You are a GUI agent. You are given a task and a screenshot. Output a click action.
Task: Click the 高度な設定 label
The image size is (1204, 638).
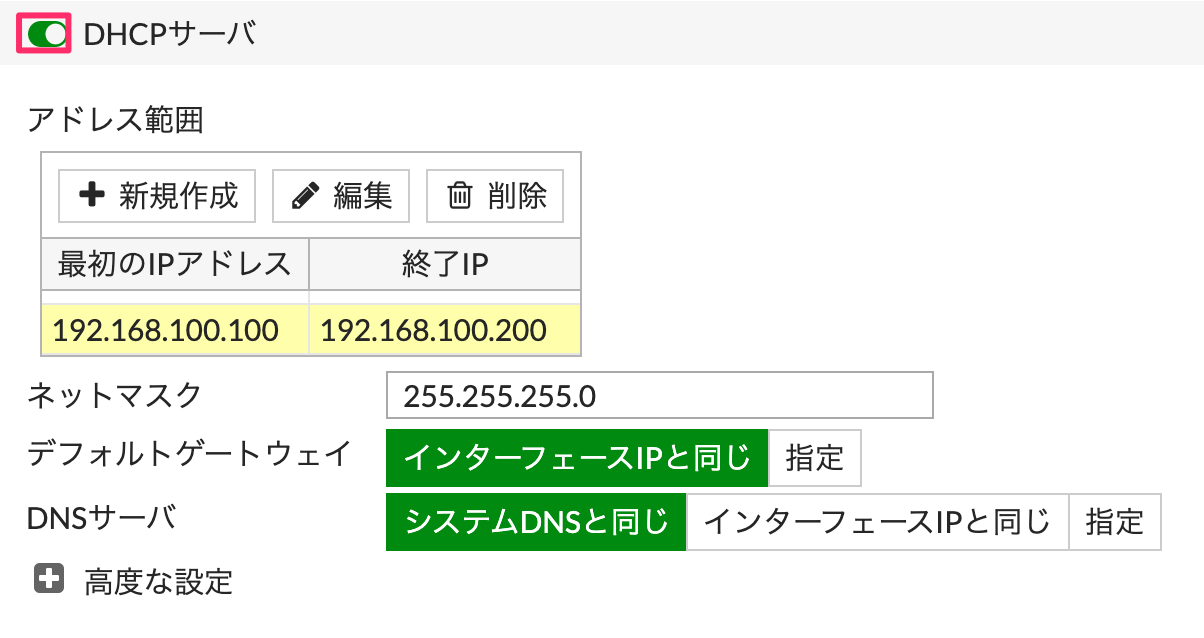point(159,579)
